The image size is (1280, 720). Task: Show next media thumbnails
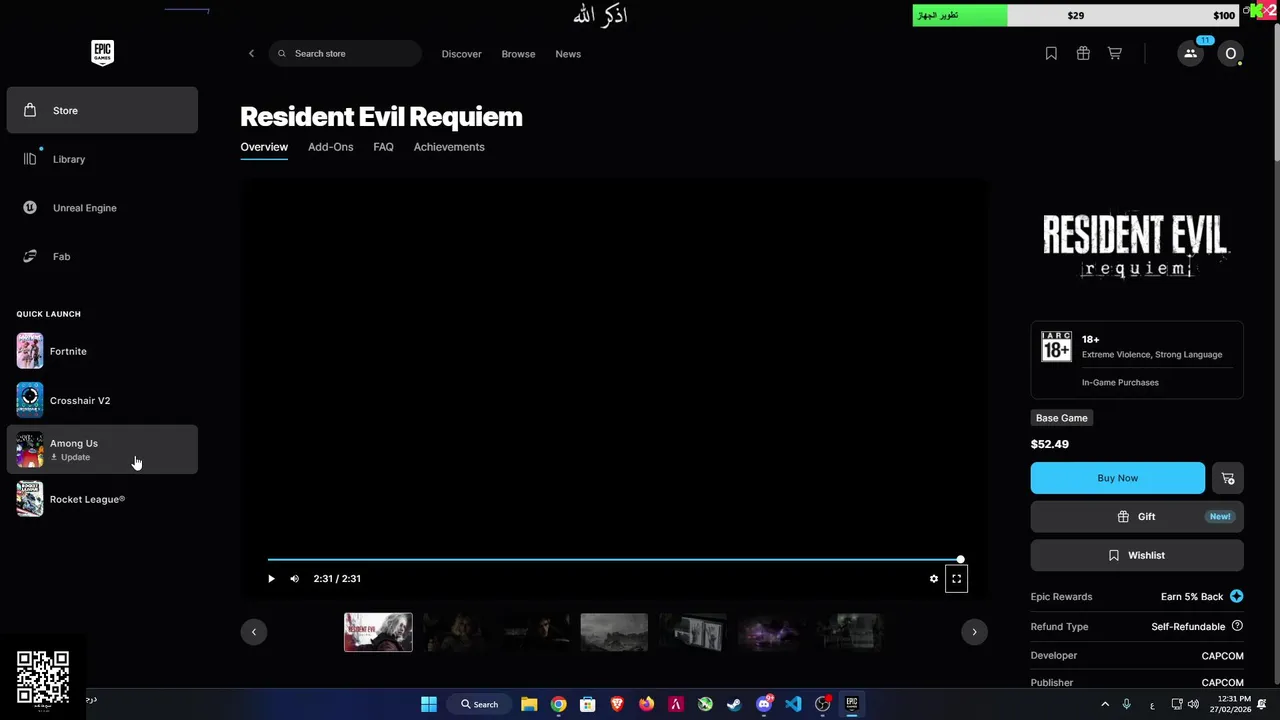(974, 632)
